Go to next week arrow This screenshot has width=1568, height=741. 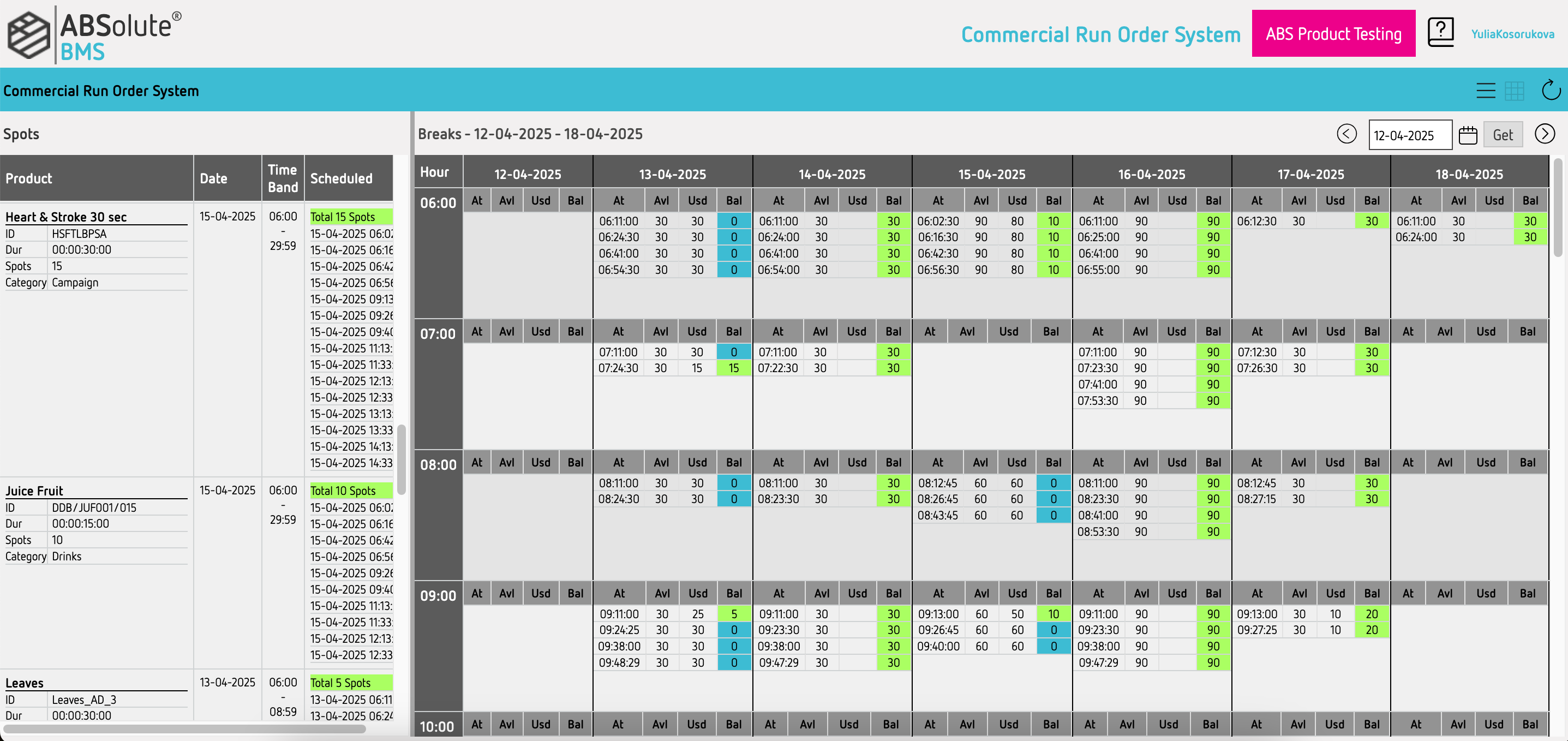click(1544, 134)
